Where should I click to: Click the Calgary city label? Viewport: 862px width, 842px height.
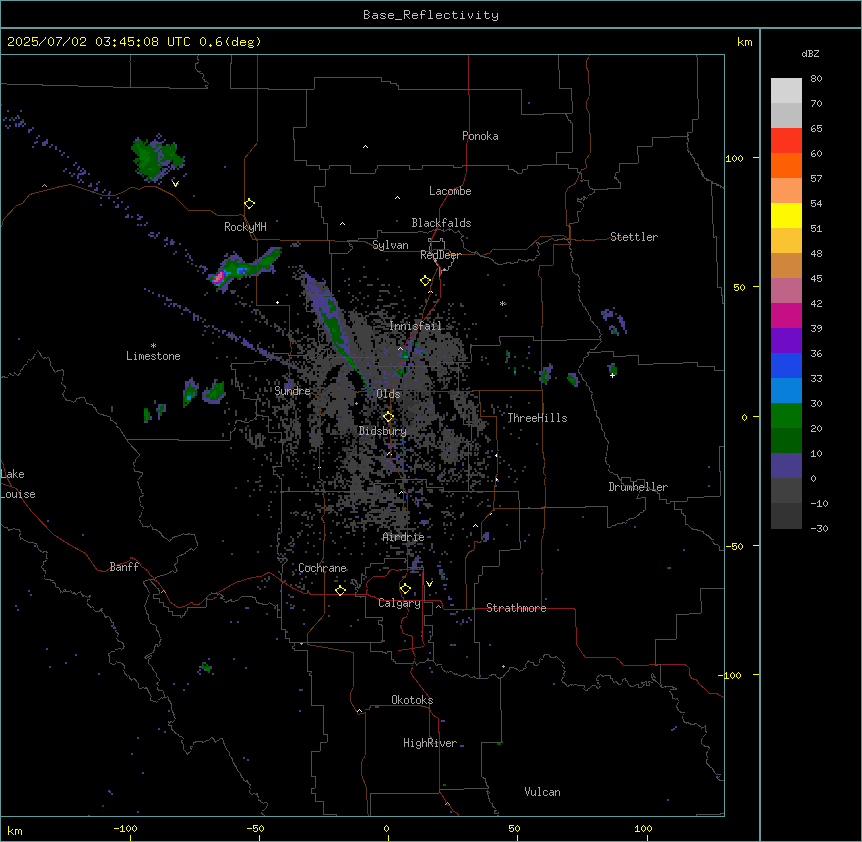399,603
